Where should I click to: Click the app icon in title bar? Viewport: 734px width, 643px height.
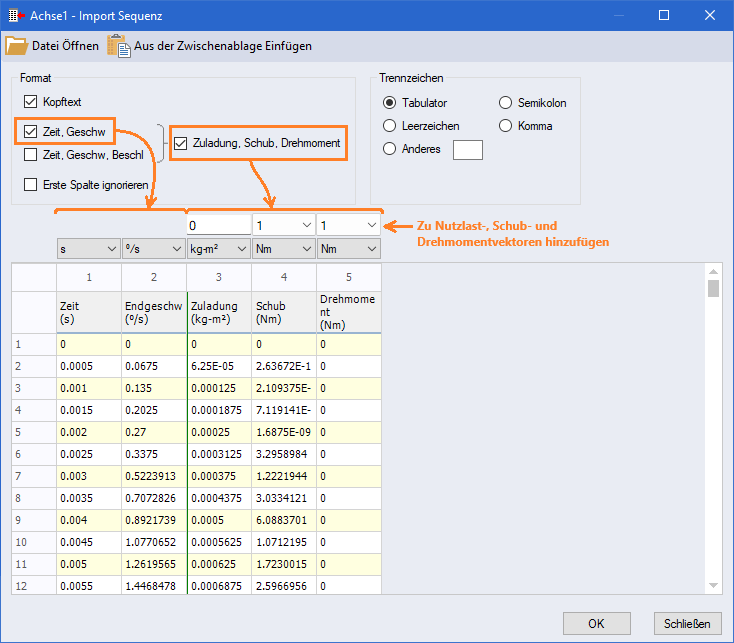pyautogui.click(x=15, y=15)
